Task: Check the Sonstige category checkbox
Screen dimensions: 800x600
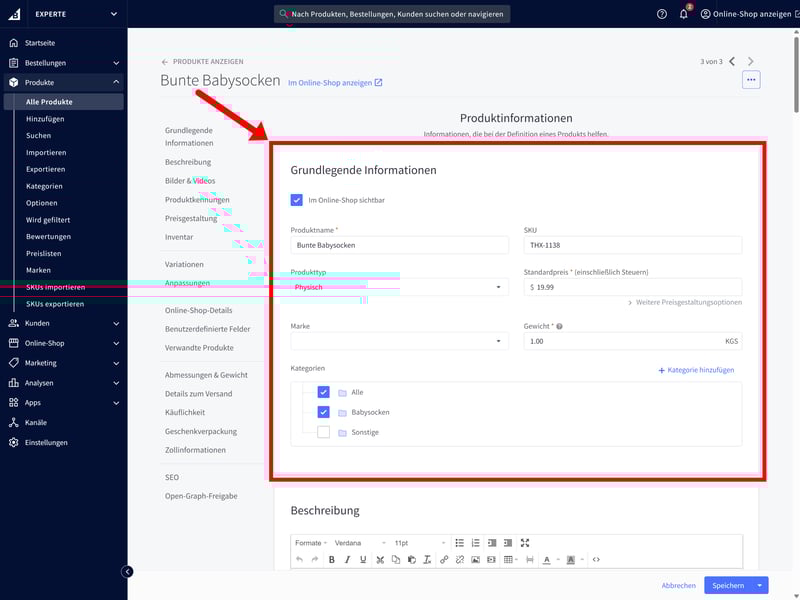Action: click(323, 432)
